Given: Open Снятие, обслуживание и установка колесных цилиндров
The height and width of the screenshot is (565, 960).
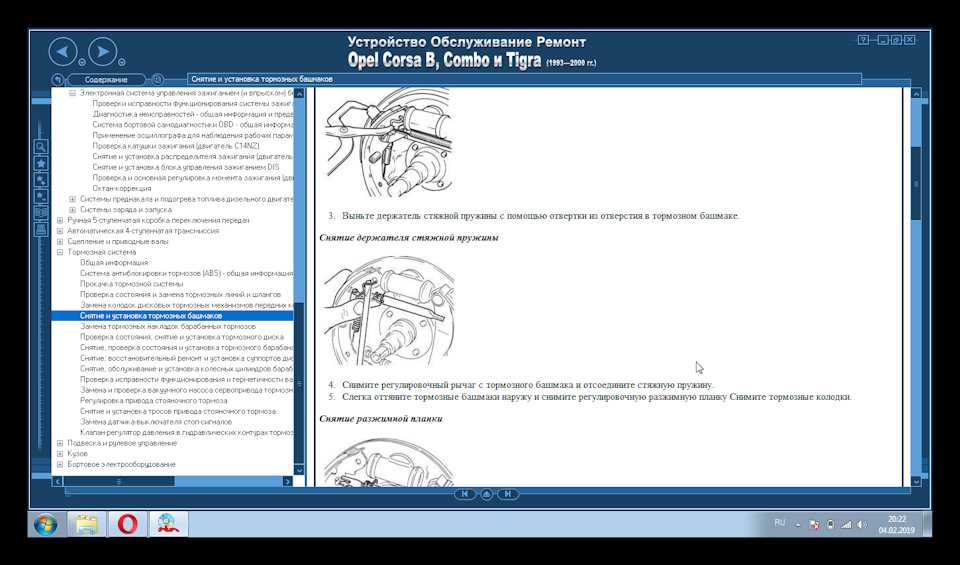Looking at the screenshot, I should click(x=186, y=369).
